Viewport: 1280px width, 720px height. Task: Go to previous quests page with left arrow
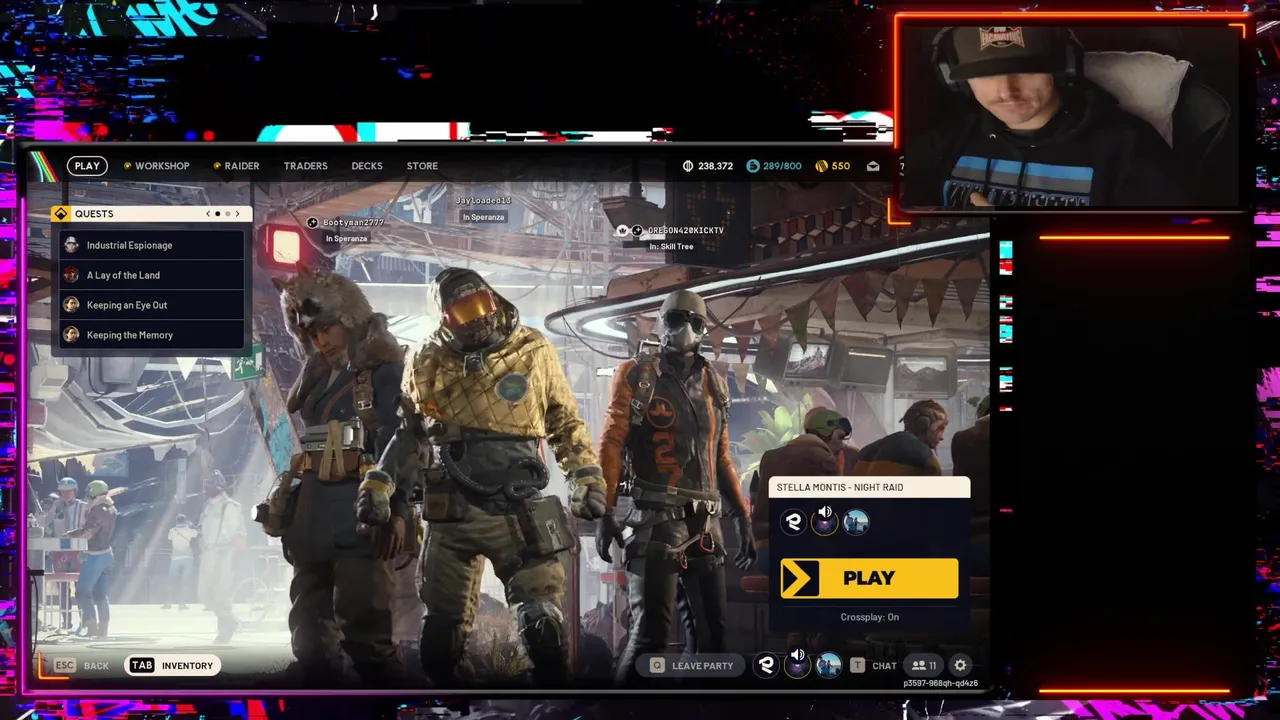click(x=208, y=214)
